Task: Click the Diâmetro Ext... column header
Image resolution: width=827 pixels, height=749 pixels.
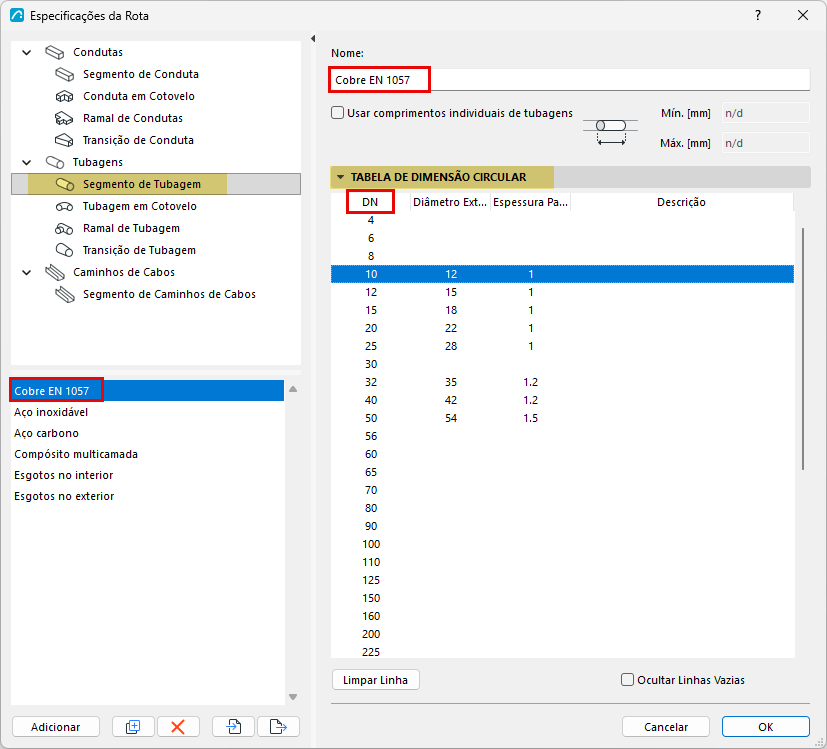Action: [450, 202]
